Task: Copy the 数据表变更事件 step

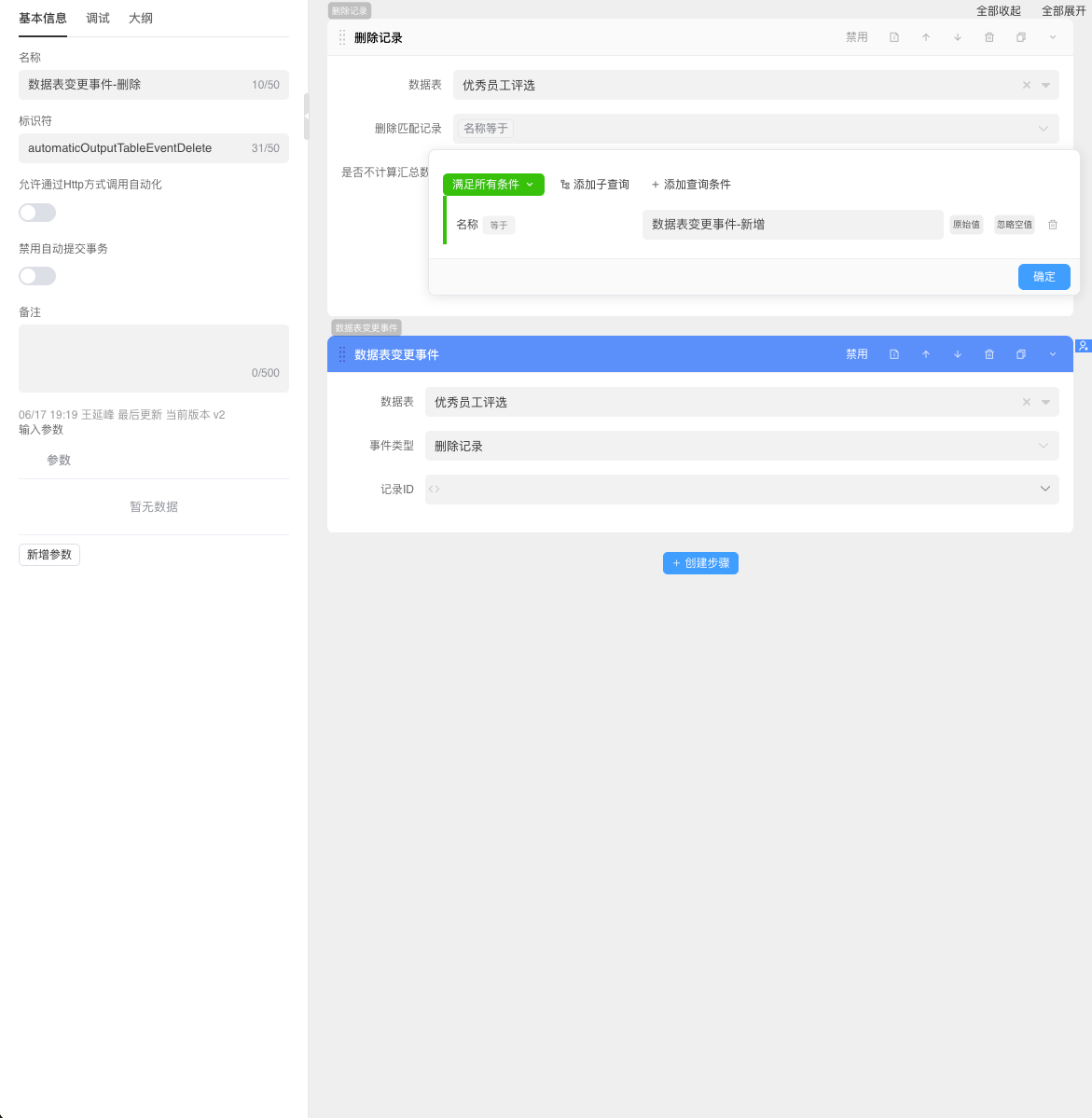Action: [1021, 354]
